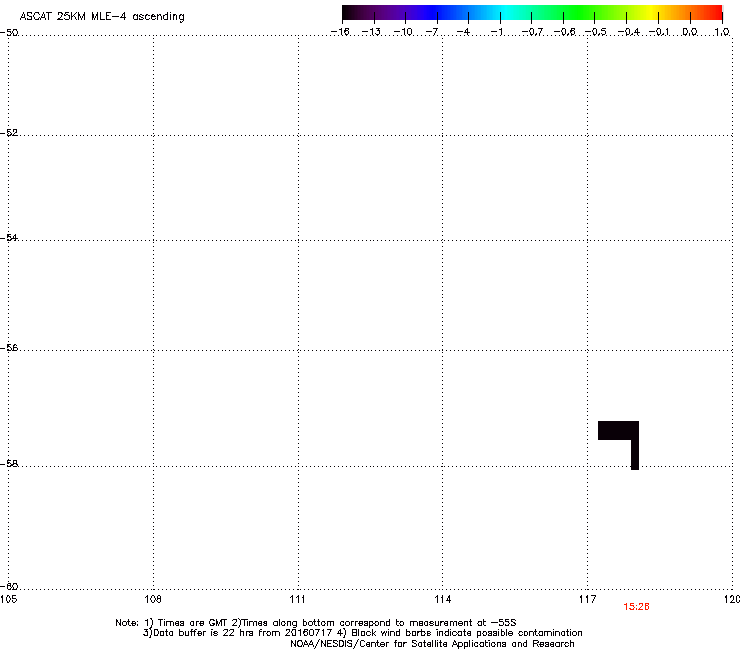Pick the black end of the color scale
The width and height of the screenshot is (740, 650).
349,13
